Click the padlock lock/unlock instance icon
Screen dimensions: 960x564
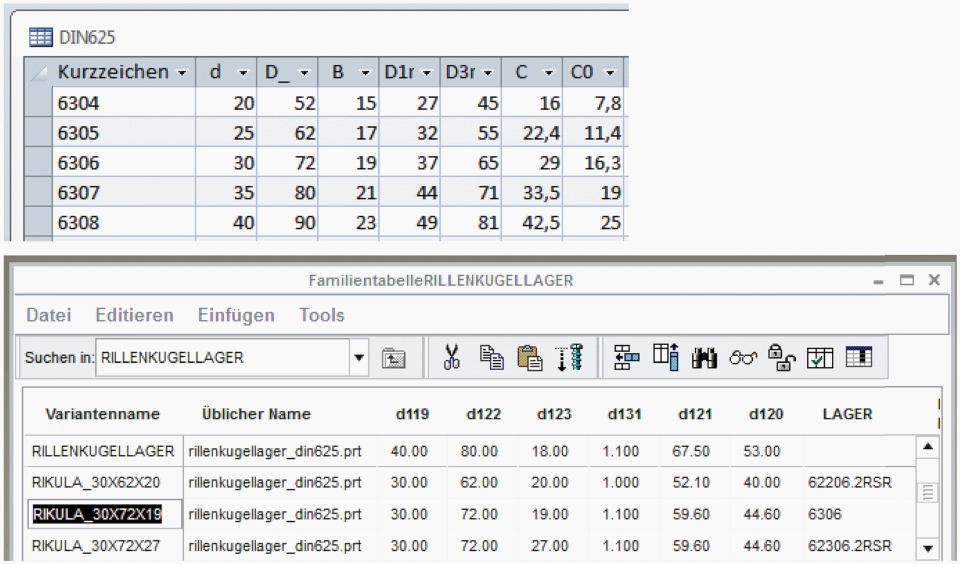tap(781, 357)
